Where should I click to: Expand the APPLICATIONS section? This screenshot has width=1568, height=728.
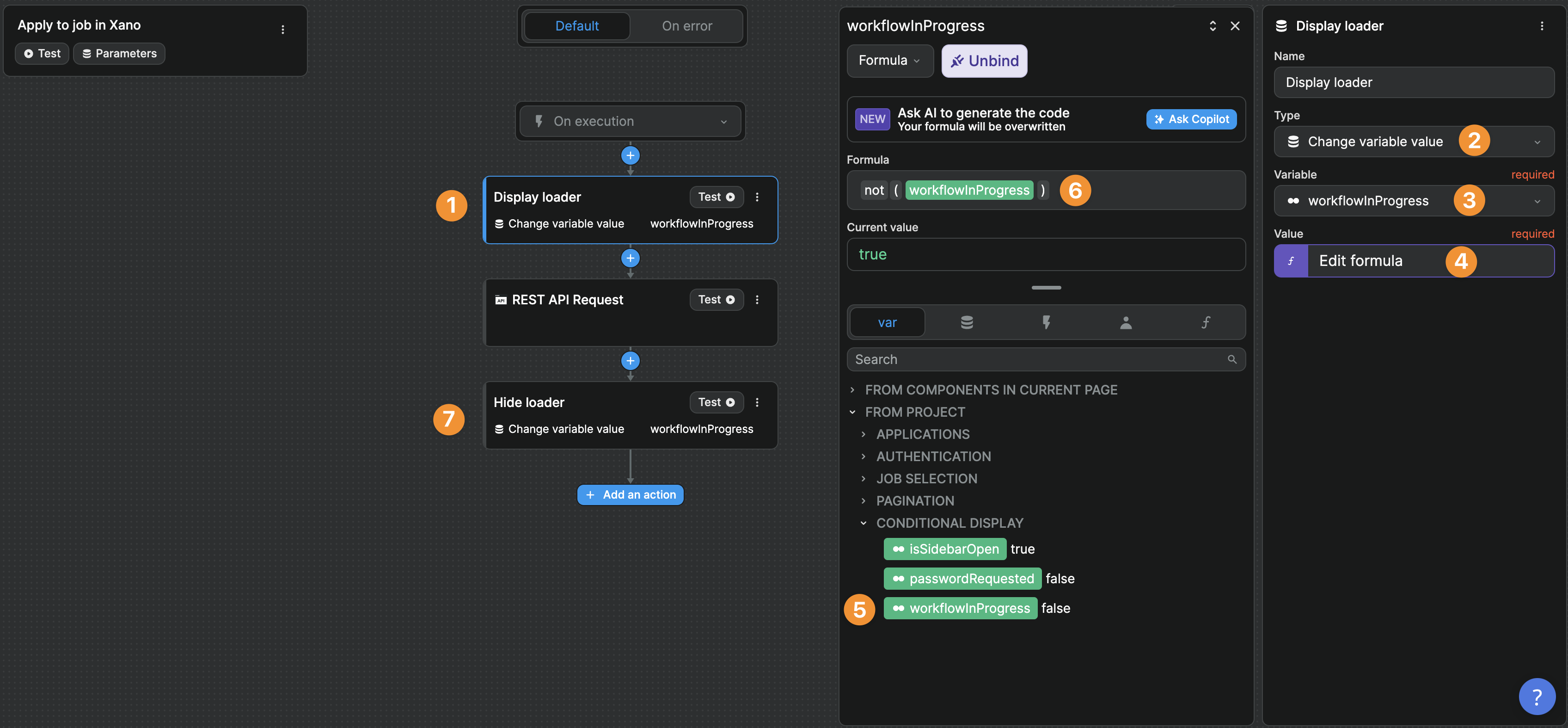[863, 434]
